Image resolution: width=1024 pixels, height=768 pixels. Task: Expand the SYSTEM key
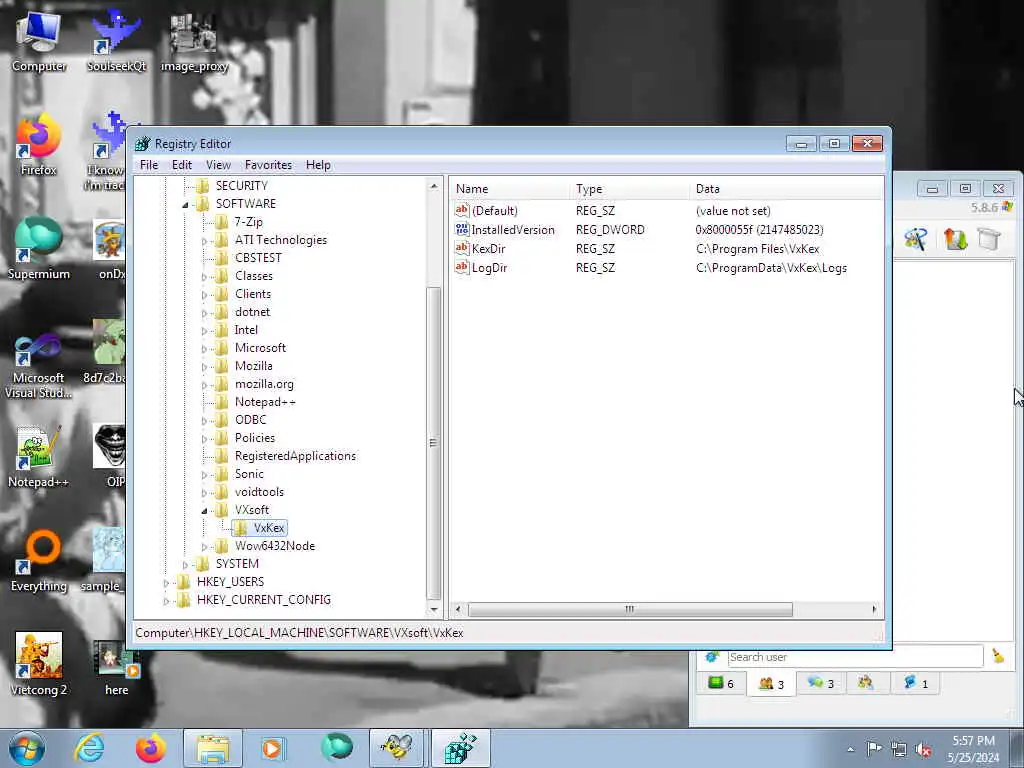pyautogui.click(x=185, y=565)
